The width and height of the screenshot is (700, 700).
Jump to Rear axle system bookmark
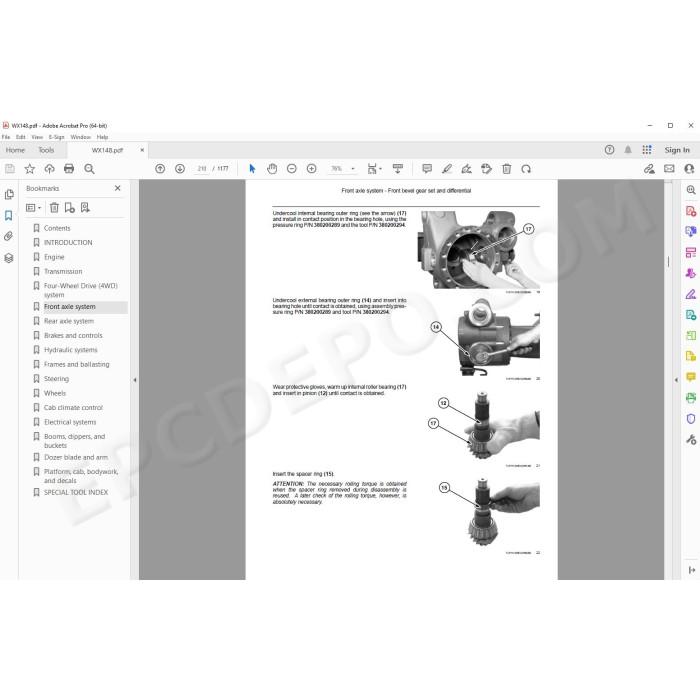69,321
